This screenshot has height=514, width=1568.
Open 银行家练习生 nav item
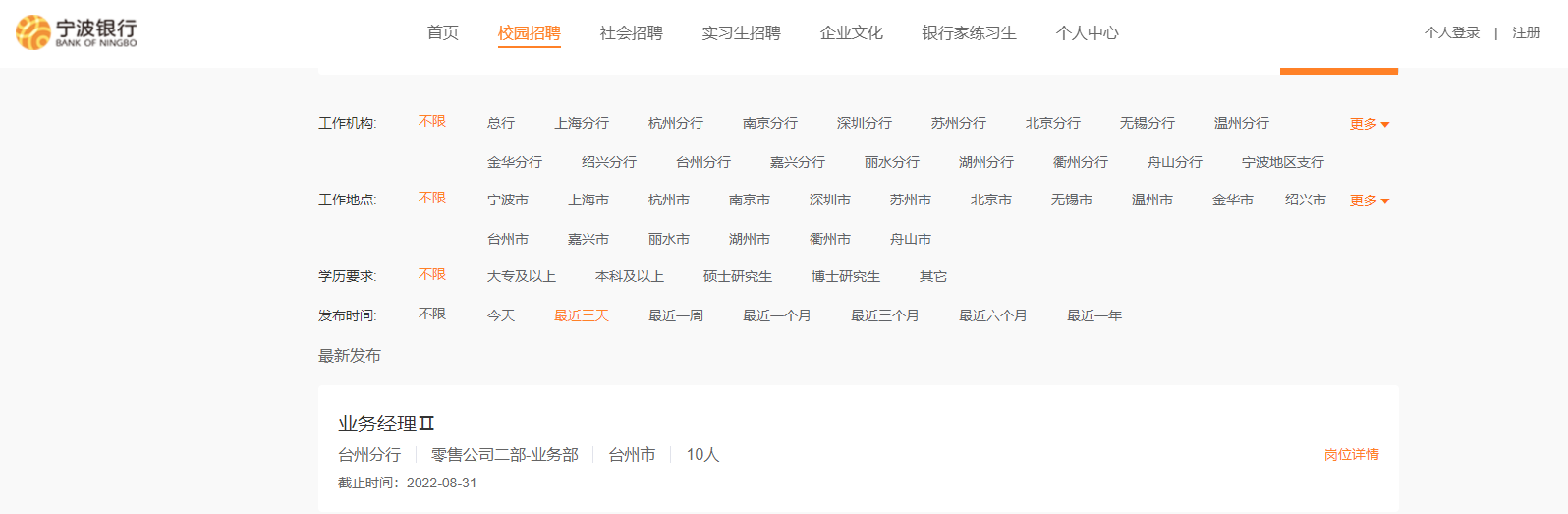[969, 32]
